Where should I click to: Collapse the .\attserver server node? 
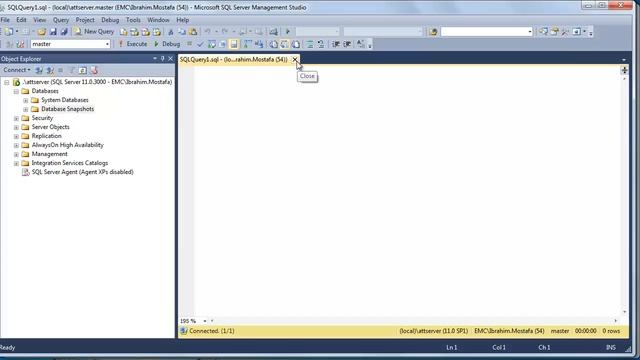7,82
